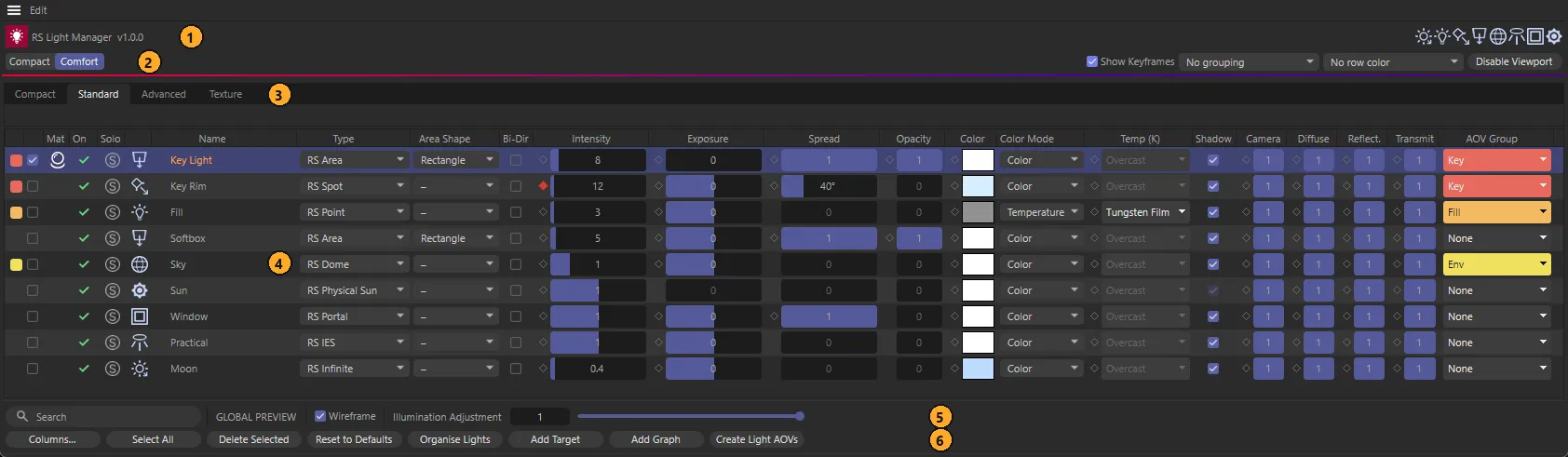Click the RS Light Manager logo icon
1568x457 pixels.
(x=17, y=36)
